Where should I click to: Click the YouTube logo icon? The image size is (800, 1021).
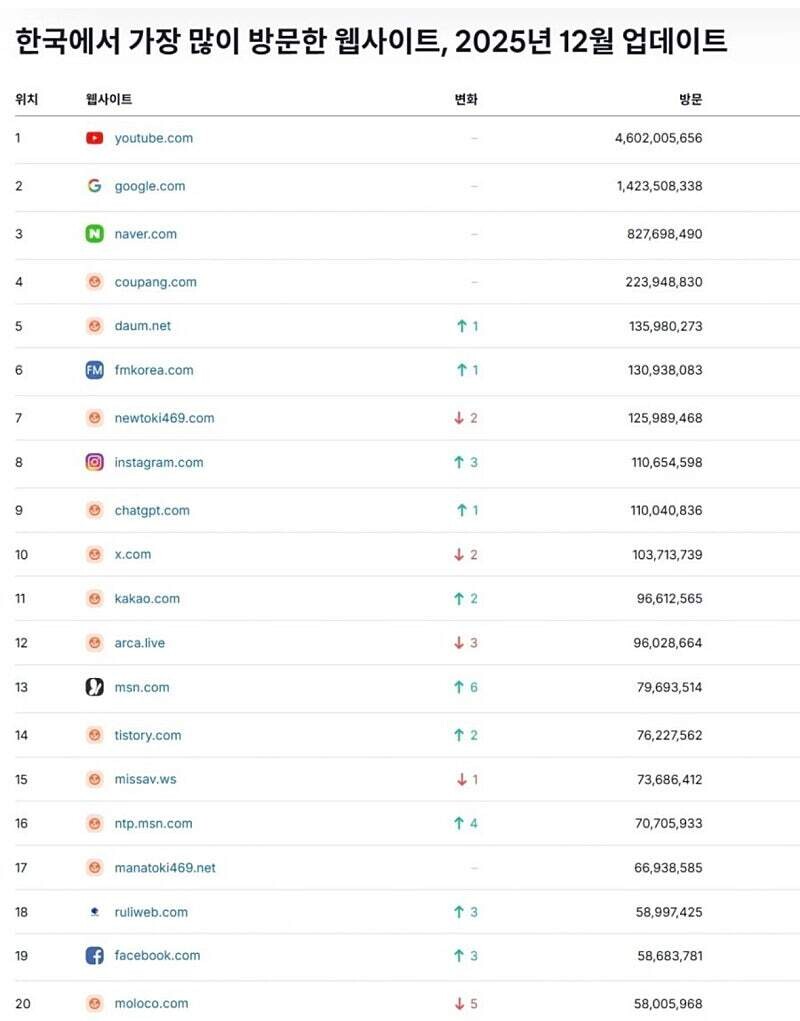[x=94, y=138]
